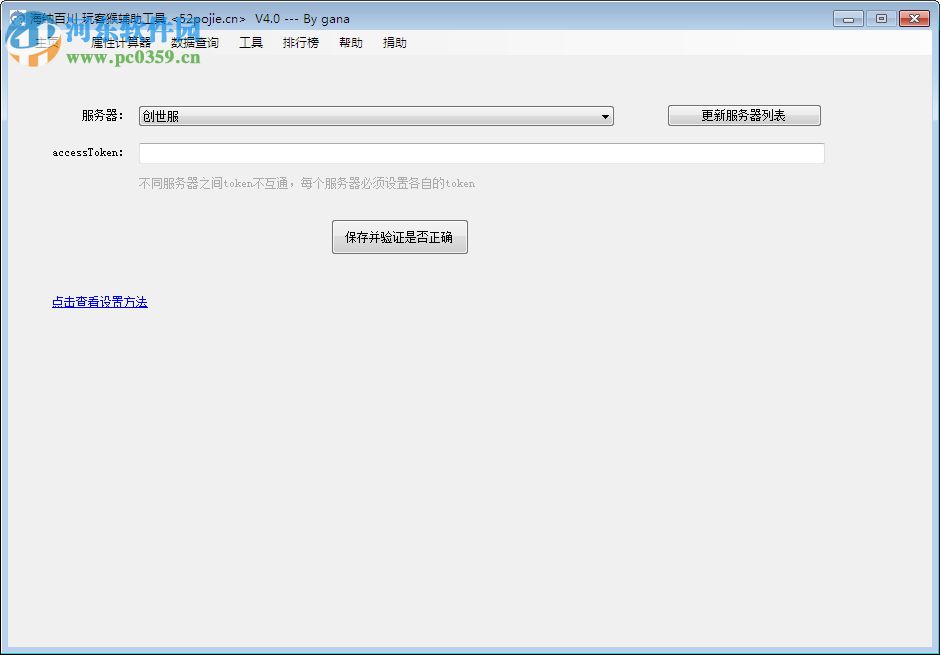This screenshot has height=655, width=940.
Task: Maximize the application window
Action: 881,17
